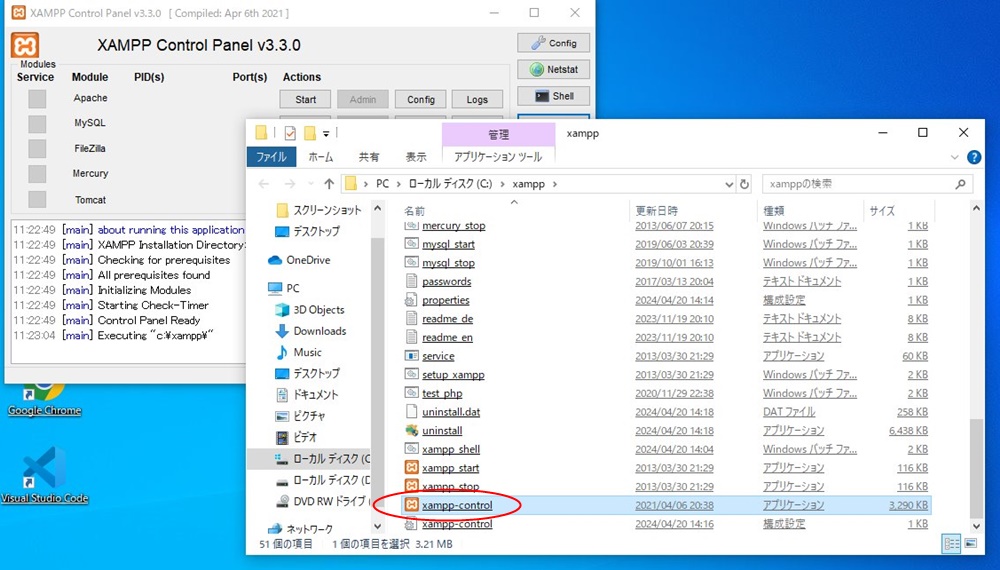
Task: Open Google Chrome desktop shortcut
Action: (45, 400)
